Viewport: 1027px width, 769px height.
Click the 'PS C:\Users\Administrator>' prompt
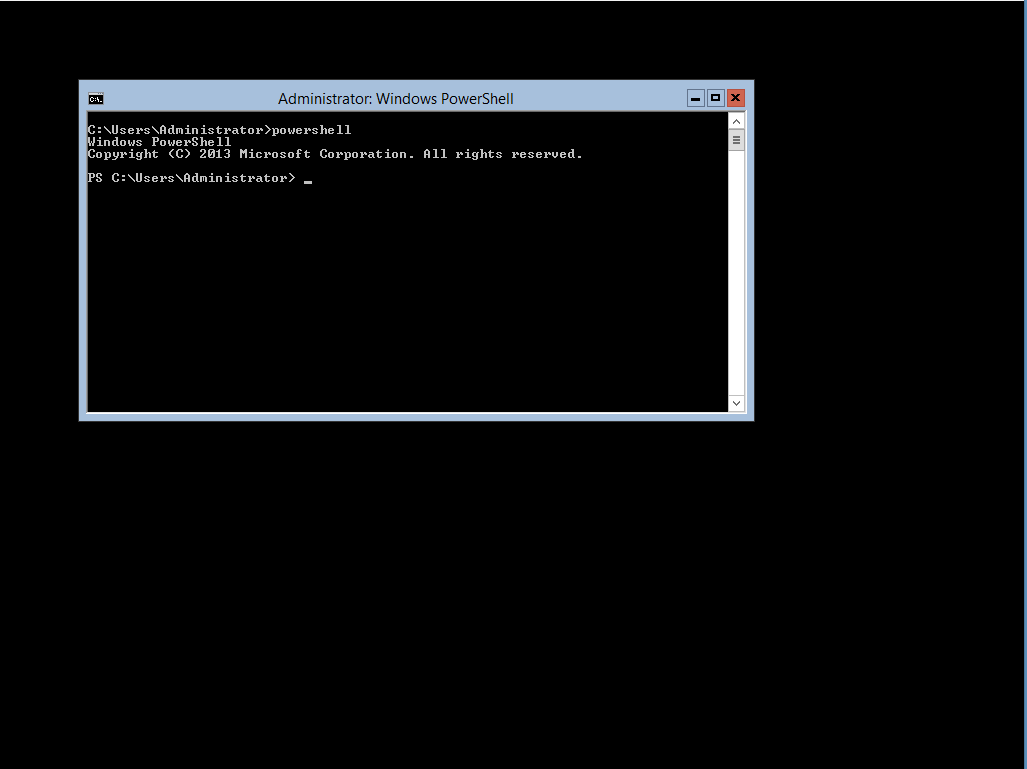point(191,178)
